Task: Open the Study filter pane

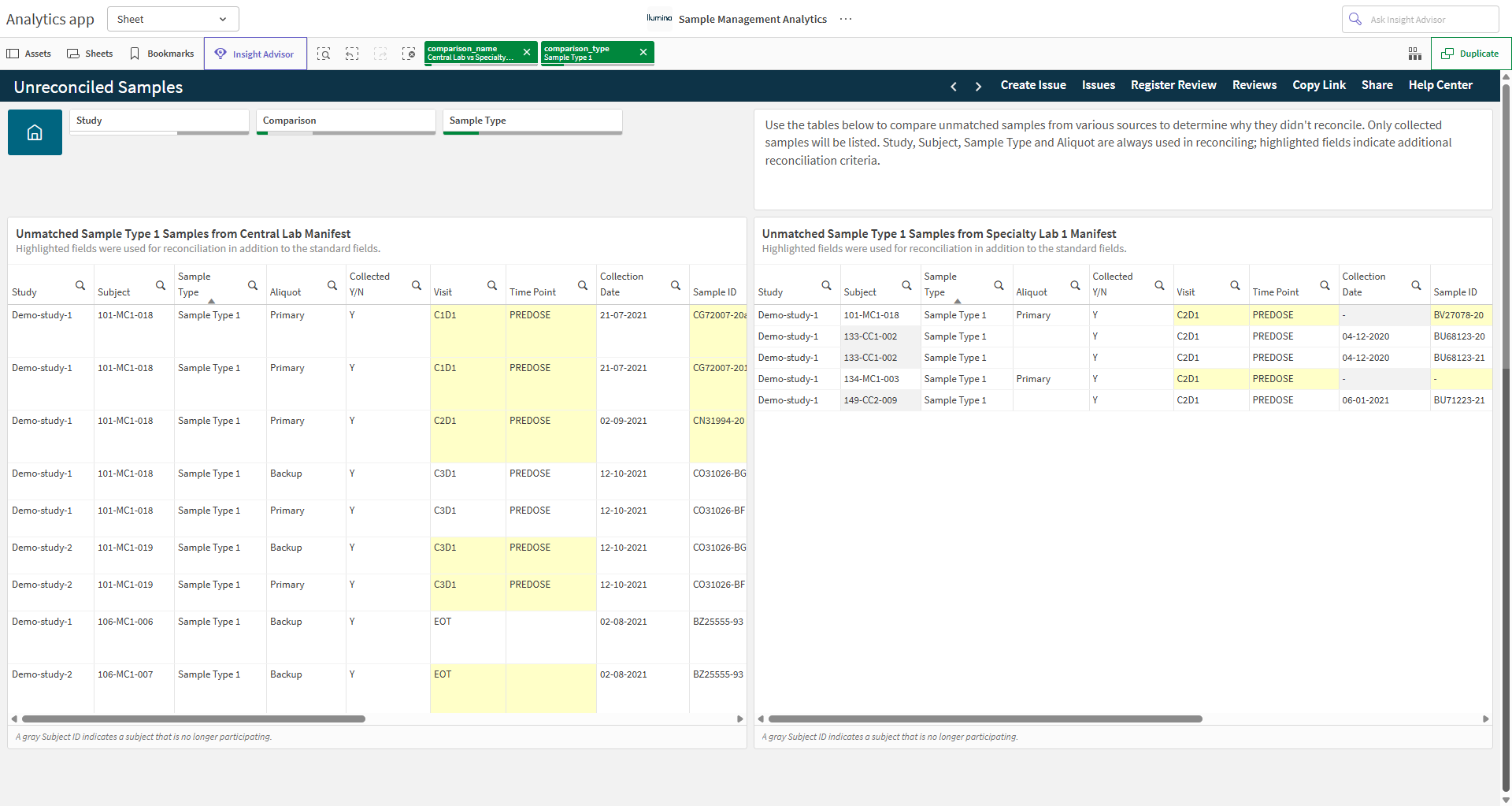Action: [x=159, y=121]
